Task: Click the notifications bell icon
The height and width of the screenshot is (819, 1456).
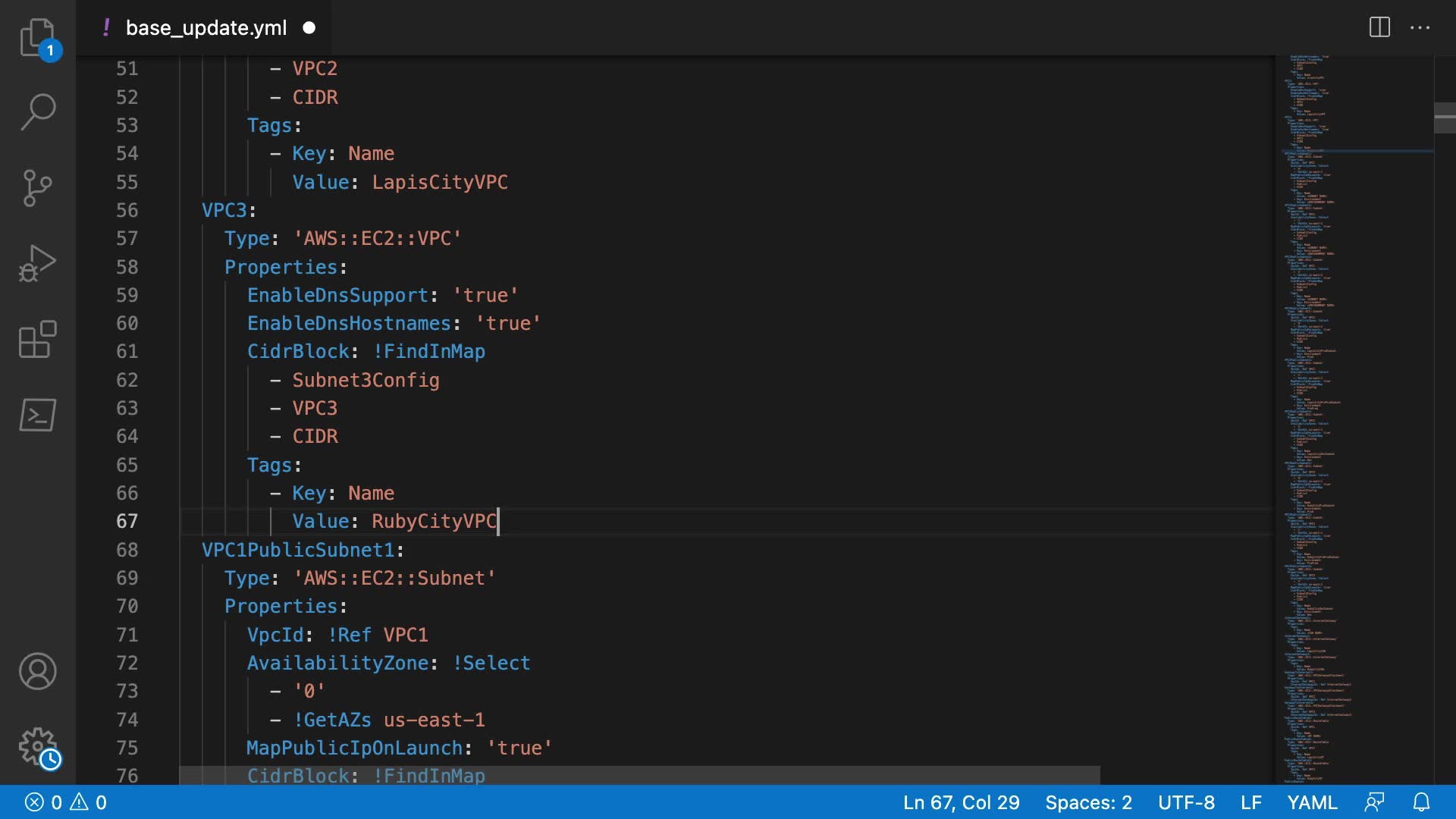Action: tap(1421, 802)
